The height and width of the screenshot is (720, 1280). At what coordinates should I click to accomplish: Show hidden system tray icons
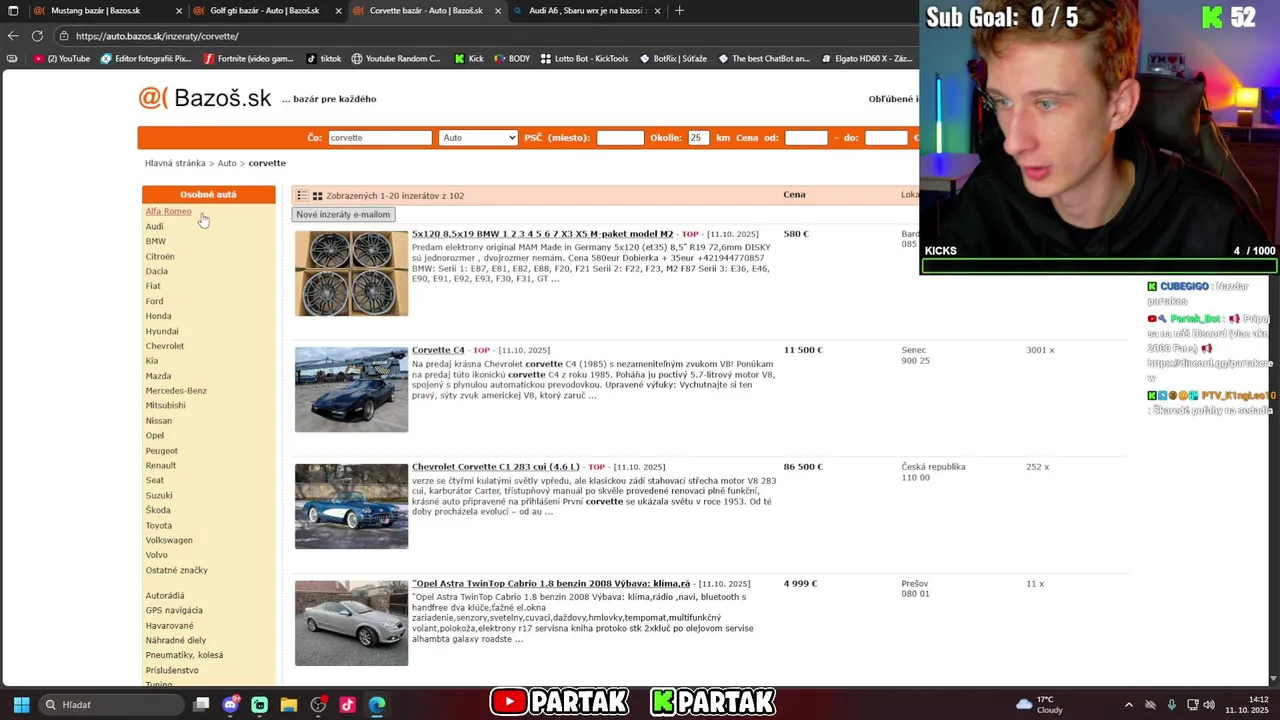[1129, 705]
